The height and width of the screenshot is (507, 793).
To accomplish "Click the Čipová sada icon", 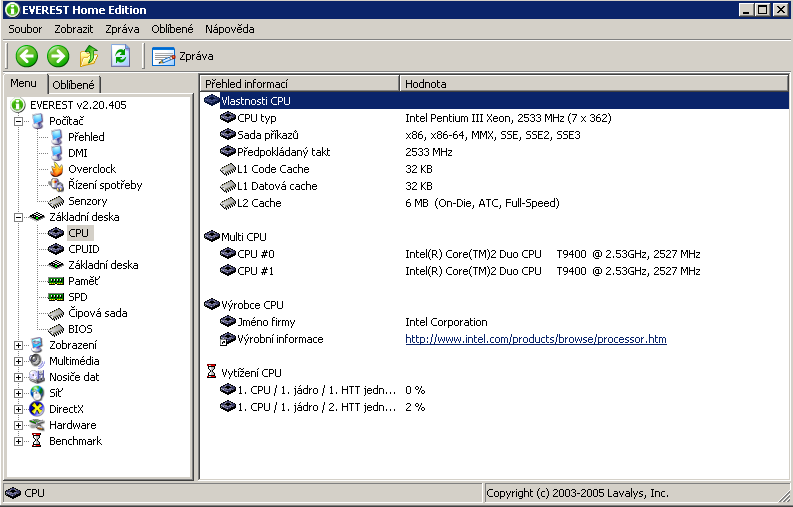I will (56, 314).
